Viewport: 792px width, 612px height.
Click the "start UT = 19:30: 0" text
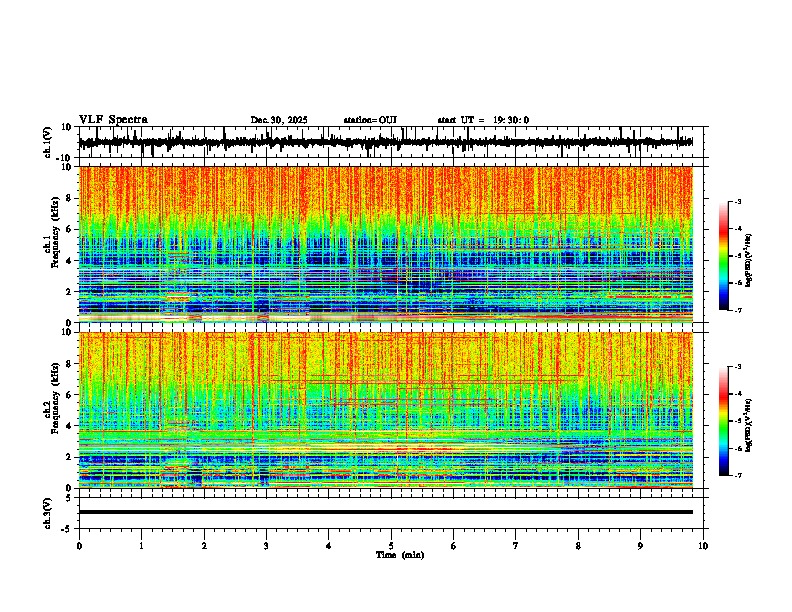483,120
